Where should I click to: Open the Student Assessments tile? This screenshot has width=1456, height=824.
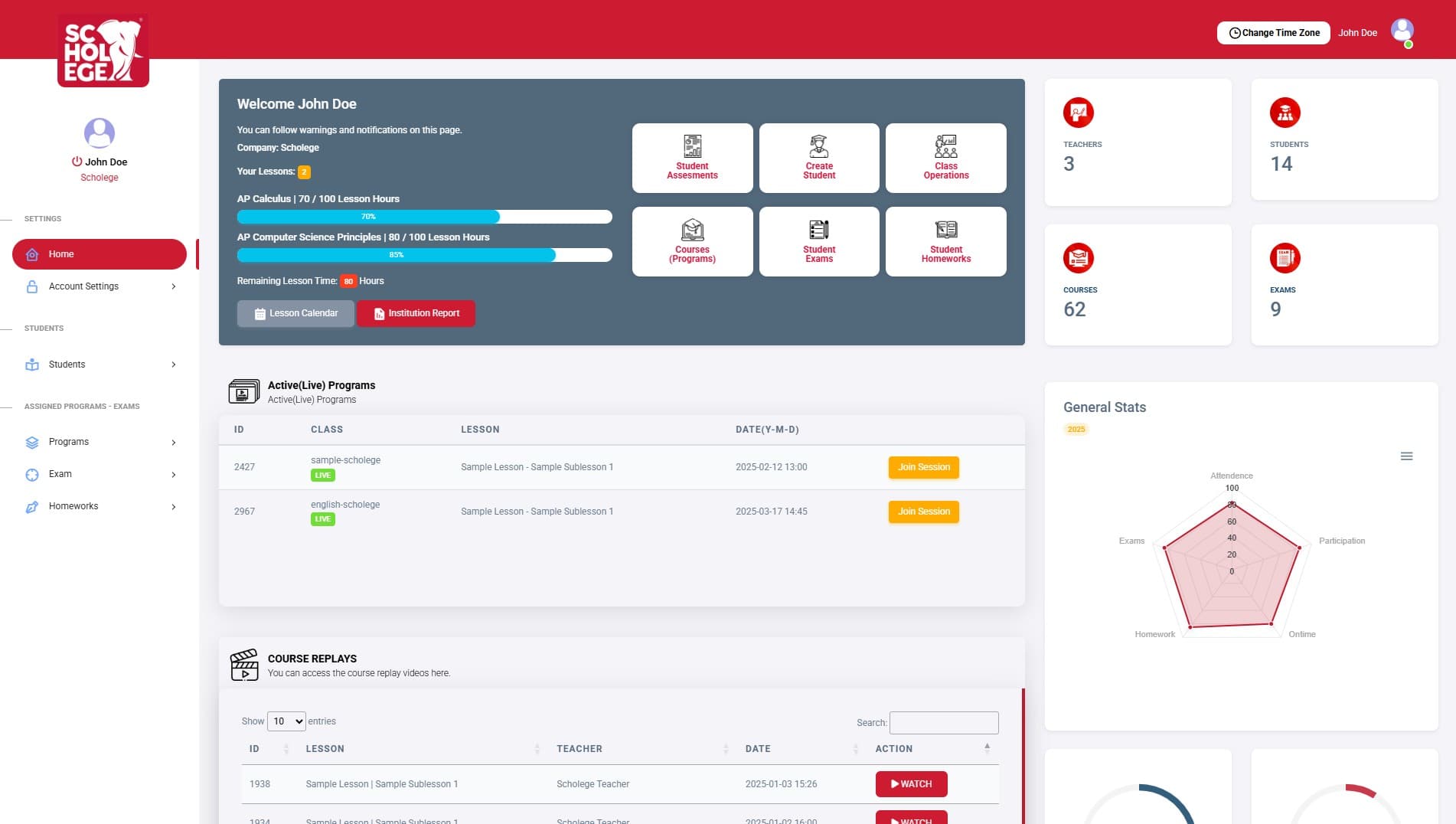click(x=692, y=158)
